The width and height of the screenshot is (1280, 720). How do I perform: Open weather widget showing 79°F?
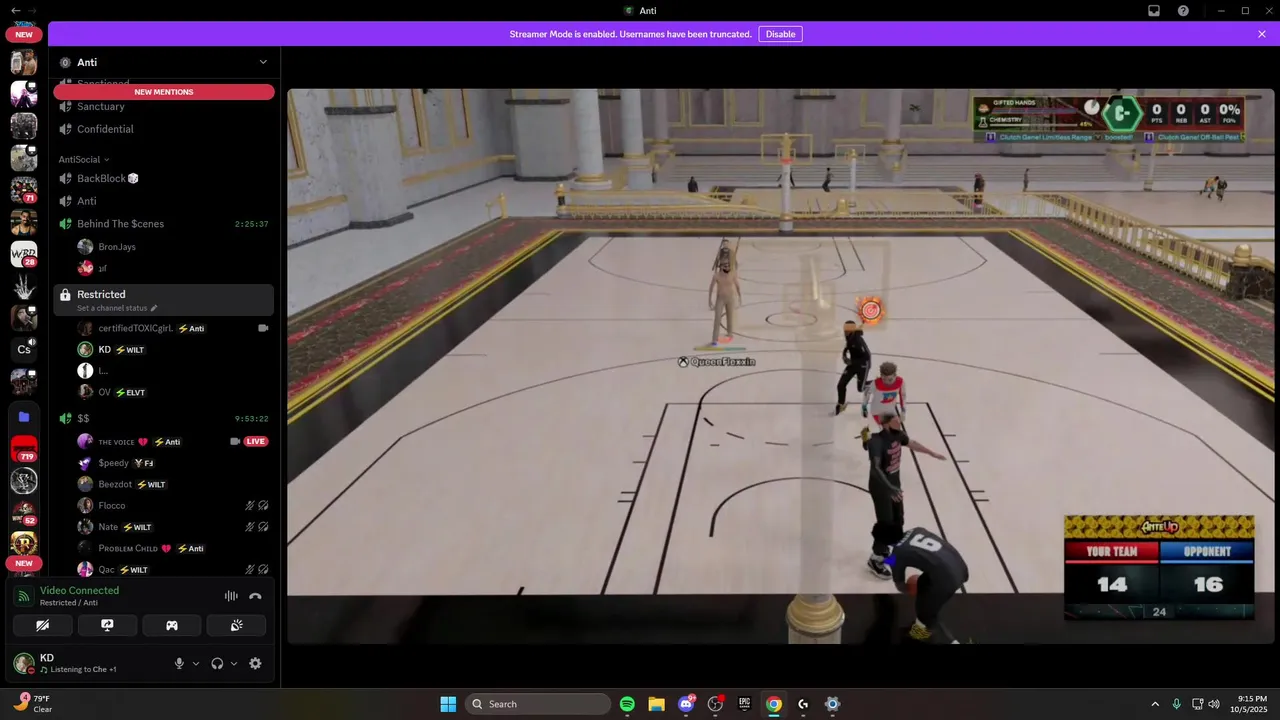33,704
